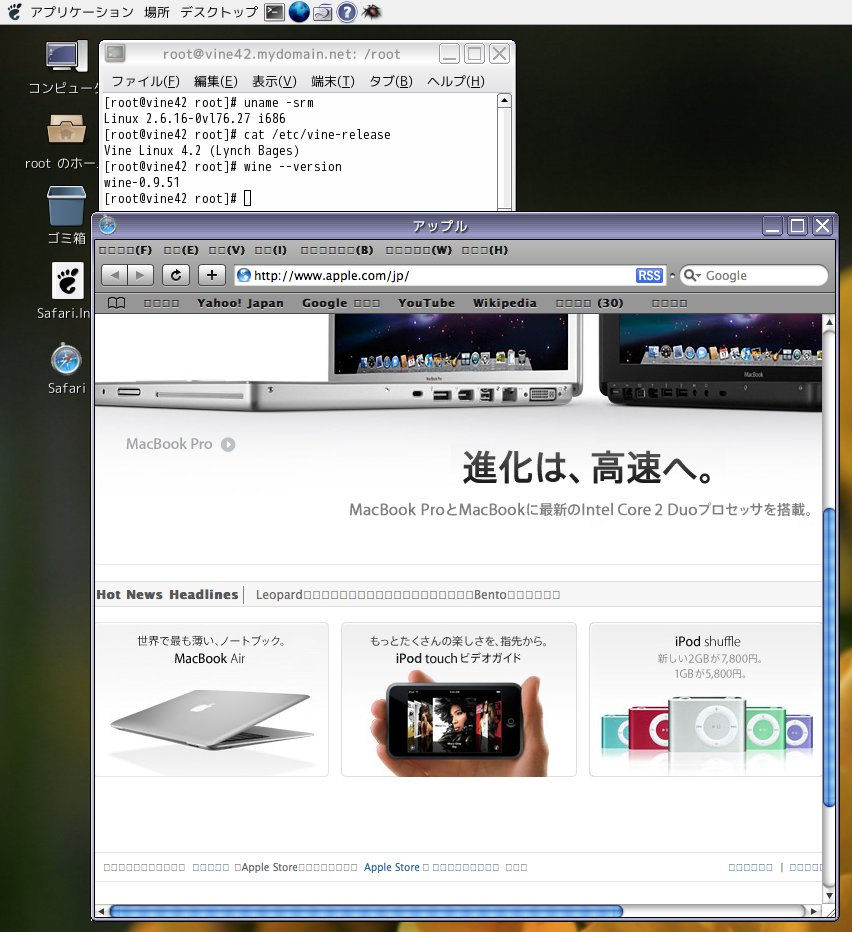Follow the MacBook Pro link on the page
Image resolution: width=852 pixels, height=932 pixels.
169,444
